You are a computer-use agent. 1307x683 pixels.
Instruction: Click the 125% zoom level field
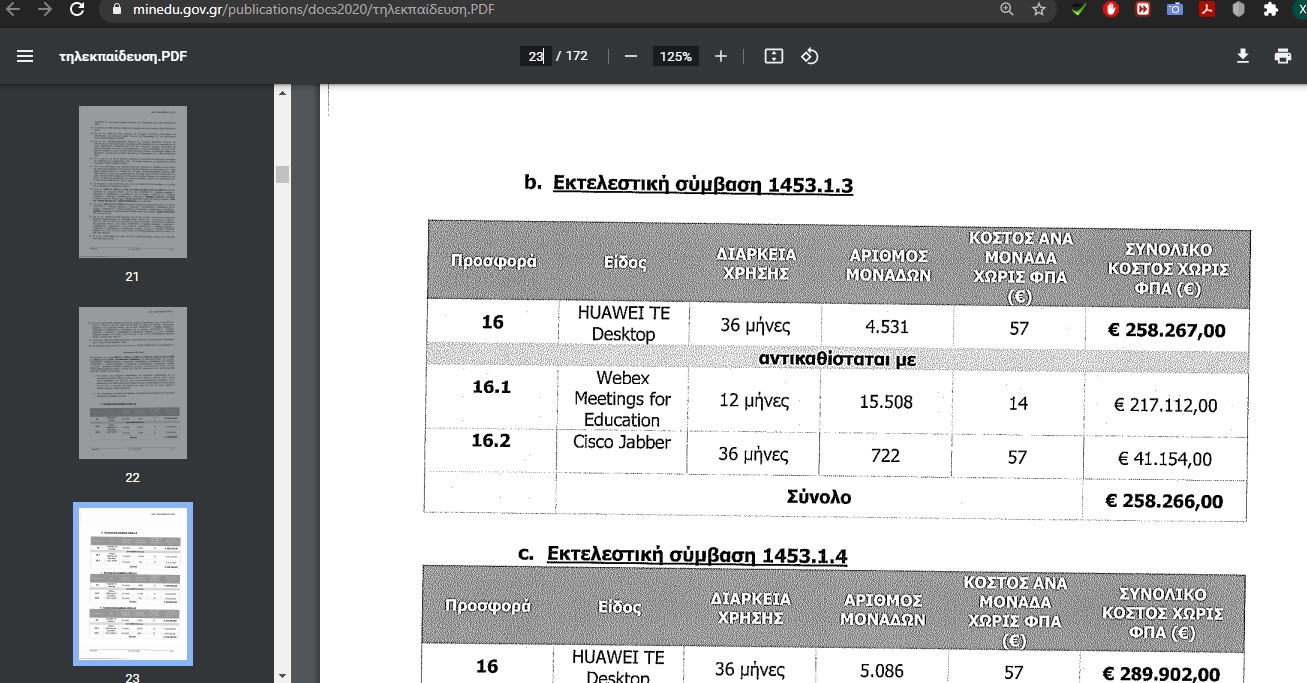(x=675, y=56)
